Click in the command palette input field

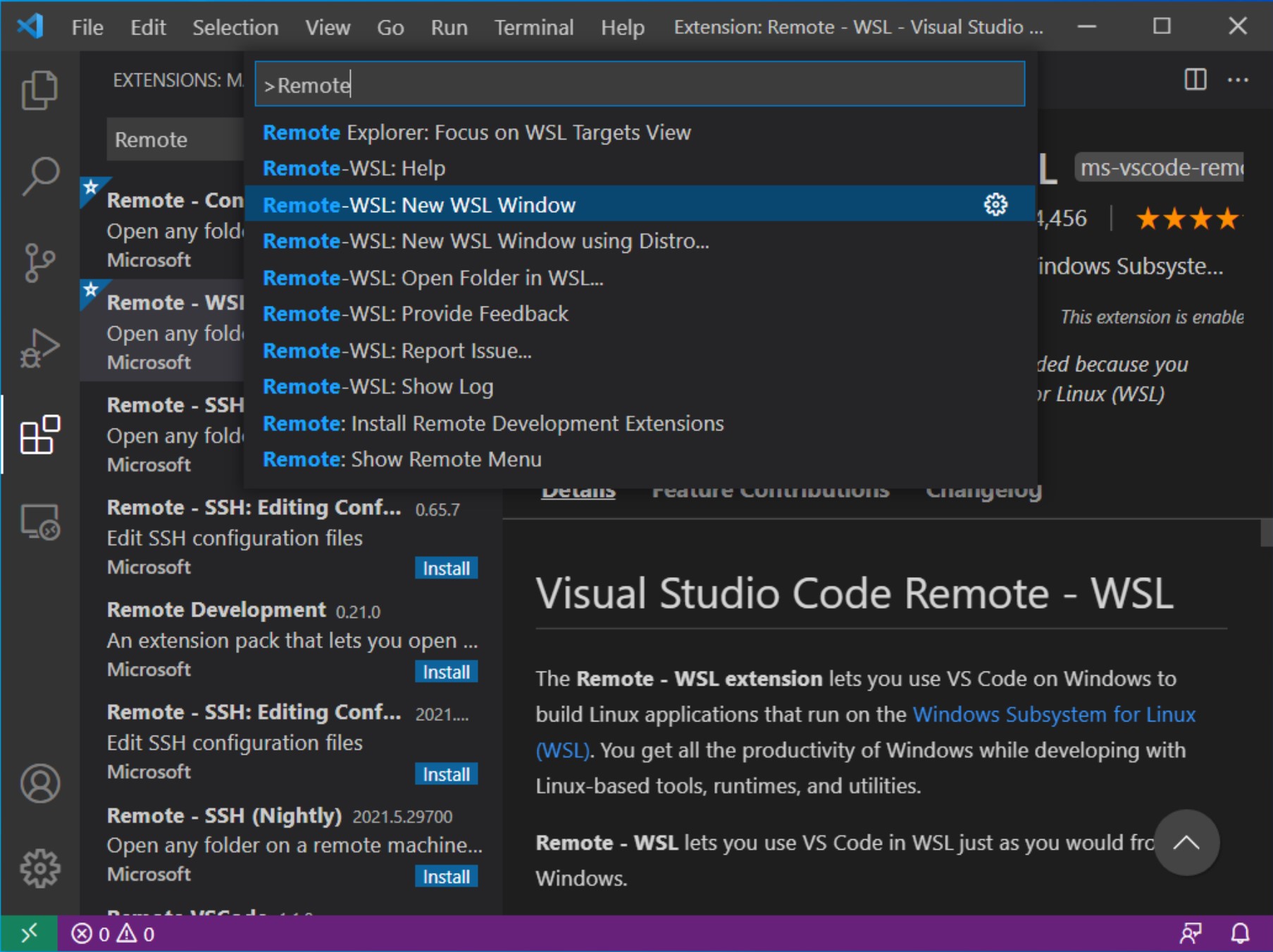639,85
